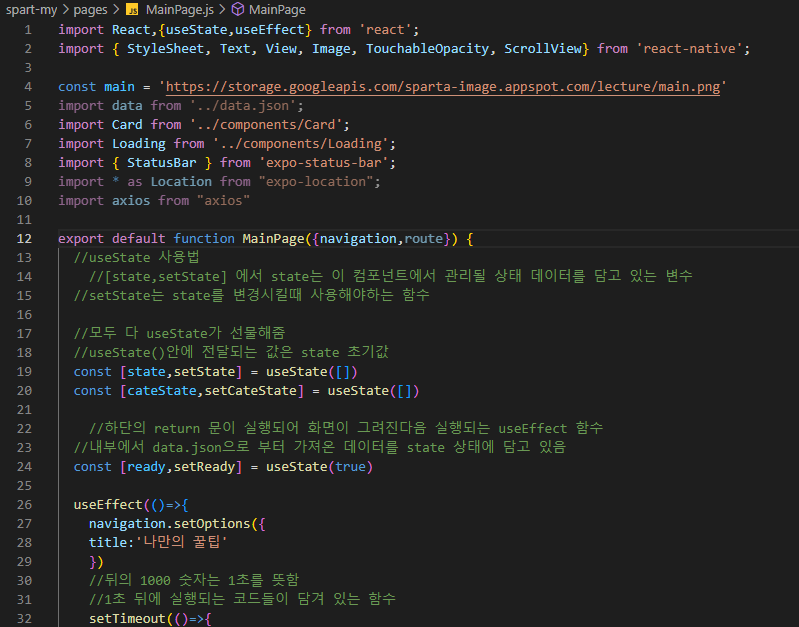Click 'useState' in the React import line

196,30
